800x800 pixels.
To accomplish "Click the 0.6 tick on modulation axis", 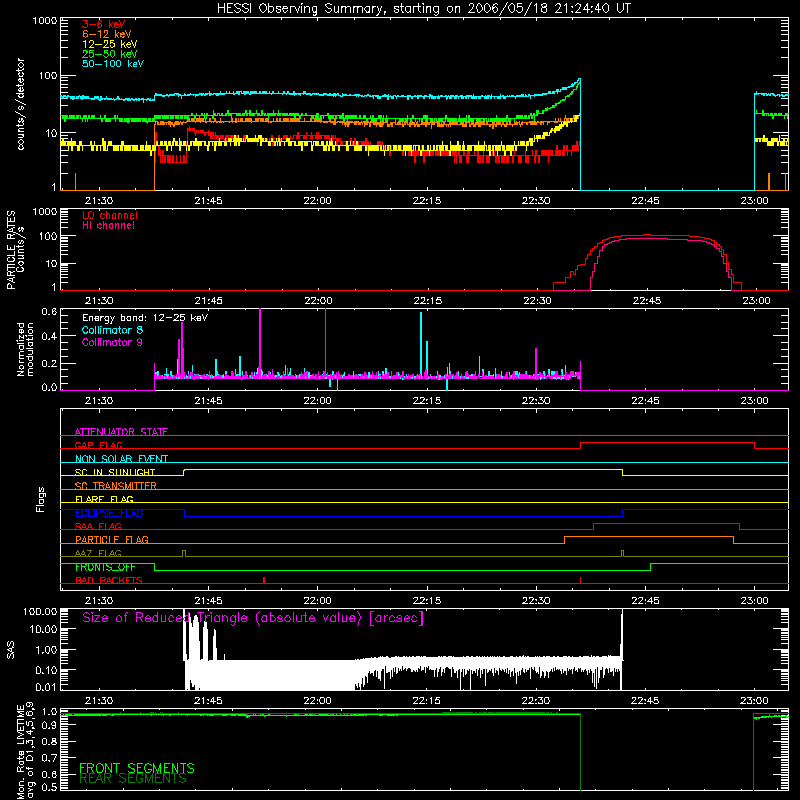I will point(49,312).
